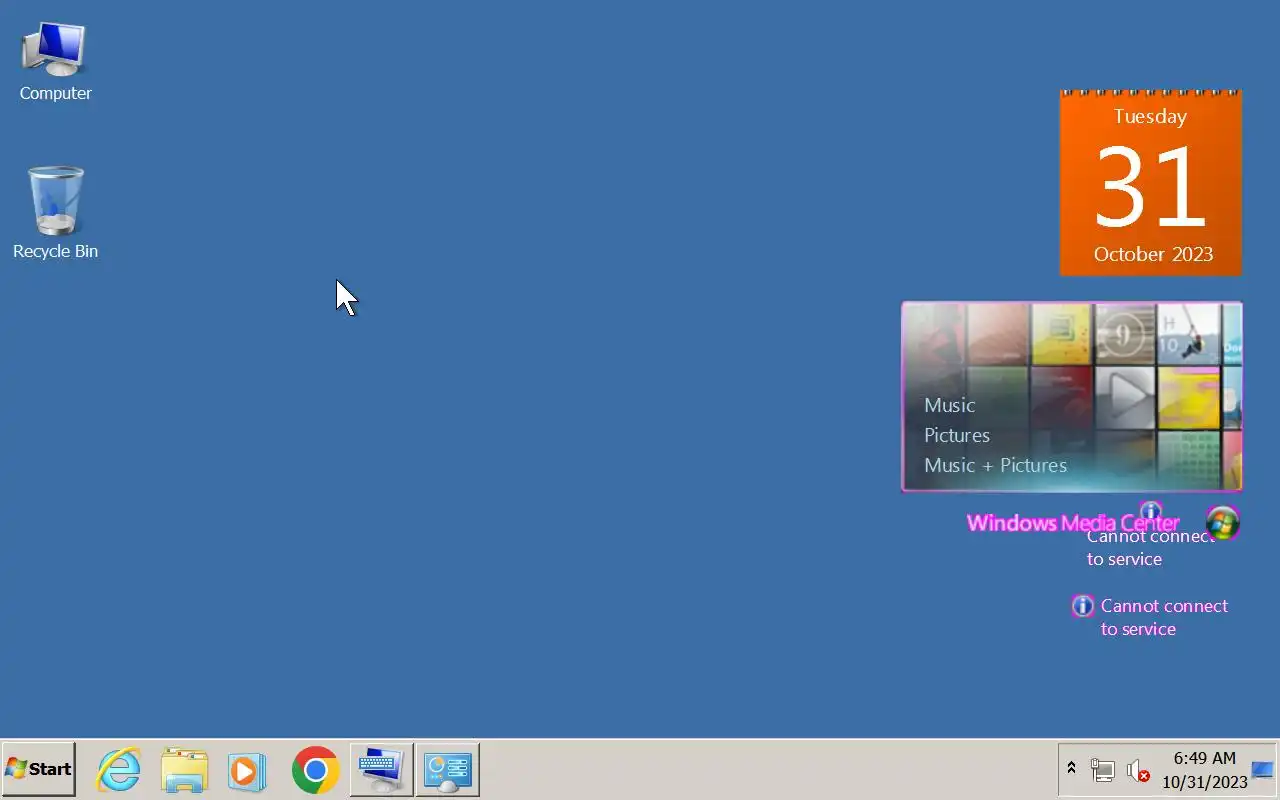Select the Recycle Bin desktop icon
The image size is (1280, 800).
tap(55, 213)
